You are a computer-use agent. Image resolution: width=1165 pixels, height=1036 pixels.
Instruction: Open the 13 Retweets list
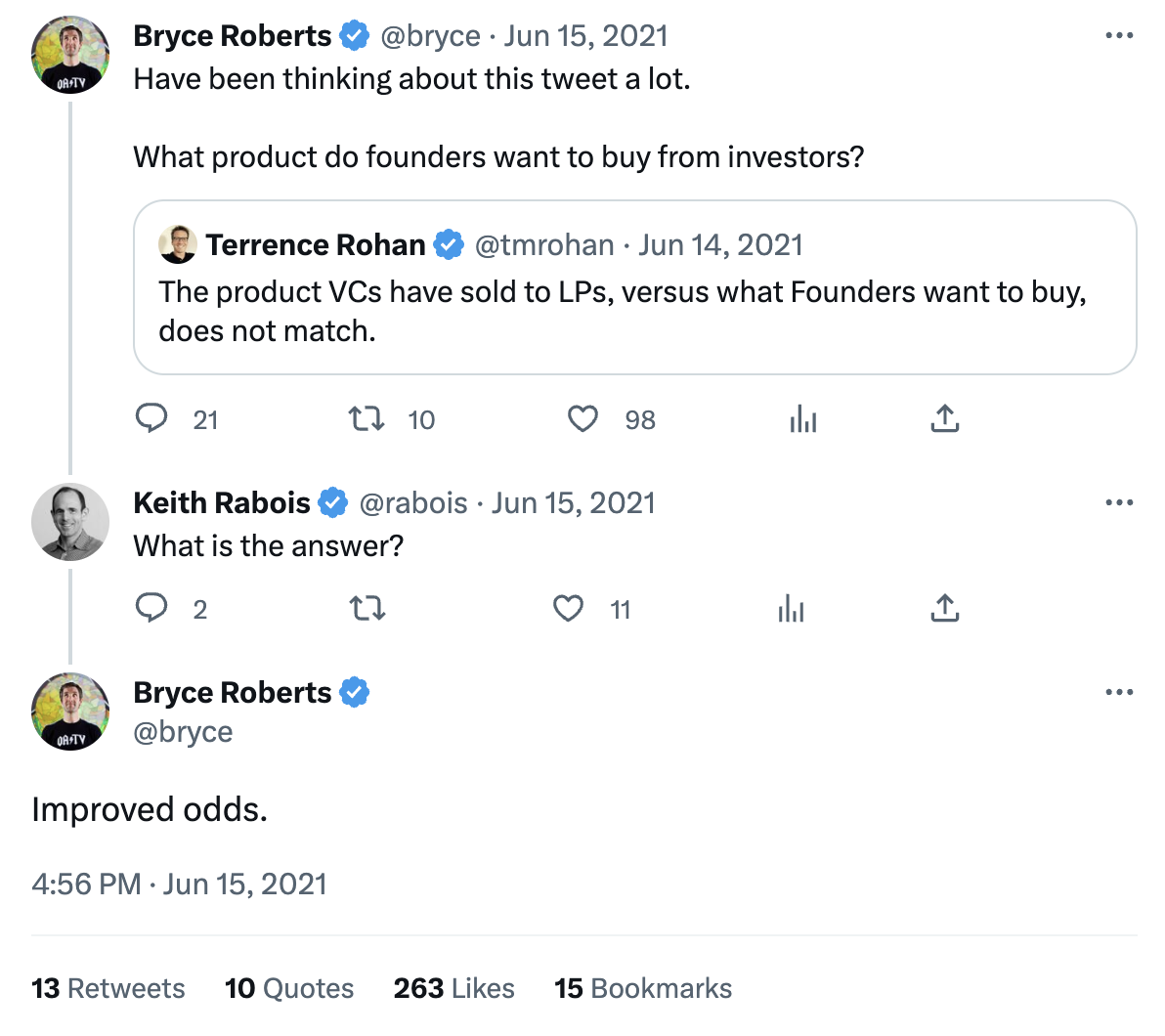[x=108, y=988]
